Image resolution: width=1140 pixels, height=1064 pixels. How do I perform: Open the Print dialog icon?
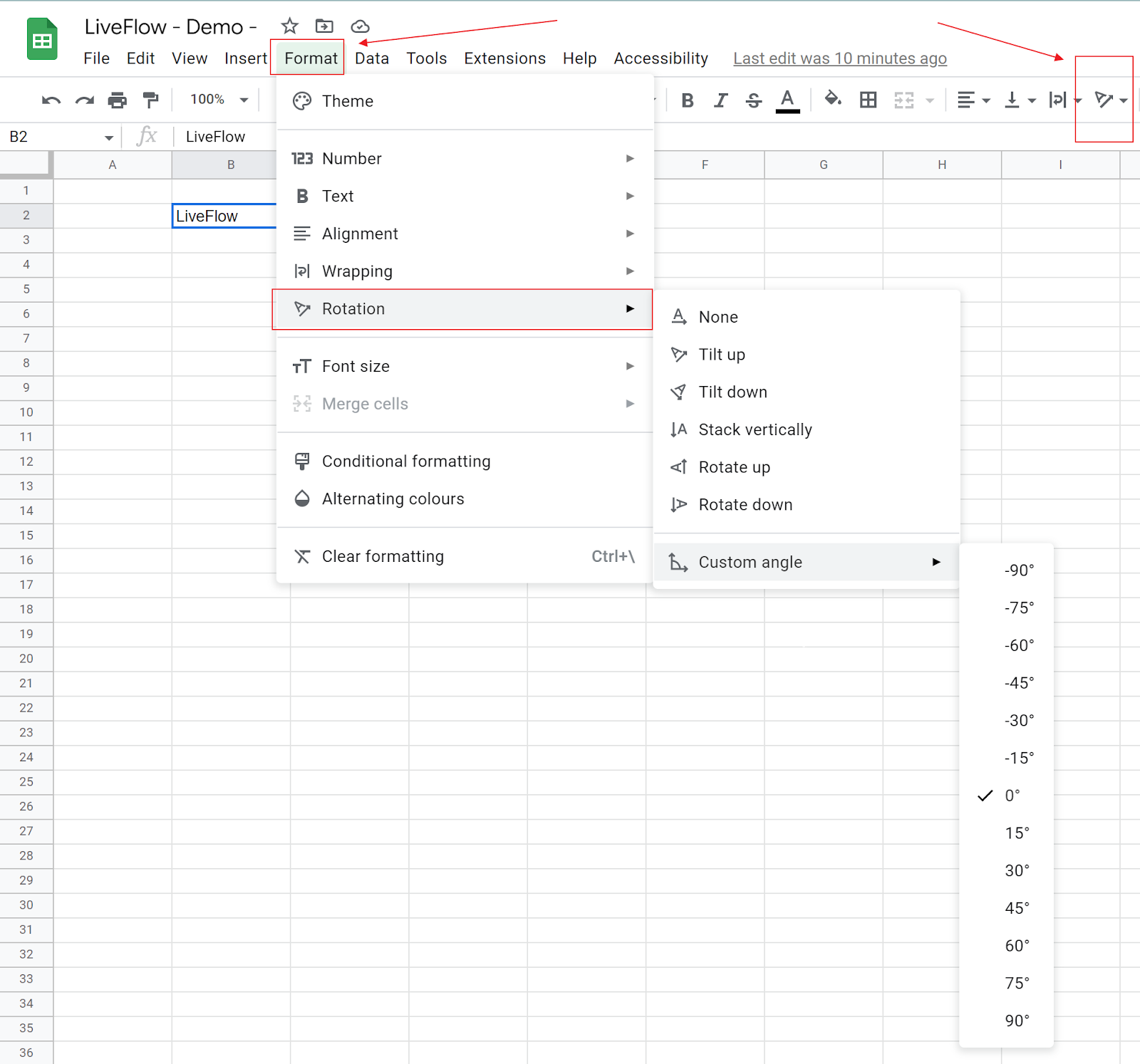(117, 100)
